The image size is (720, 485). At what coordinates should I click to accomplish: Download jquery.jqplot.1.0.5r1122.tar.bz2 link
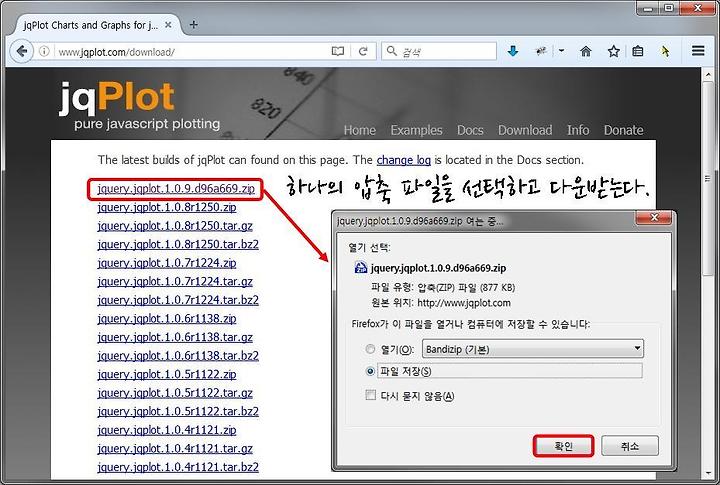point(178,411)
